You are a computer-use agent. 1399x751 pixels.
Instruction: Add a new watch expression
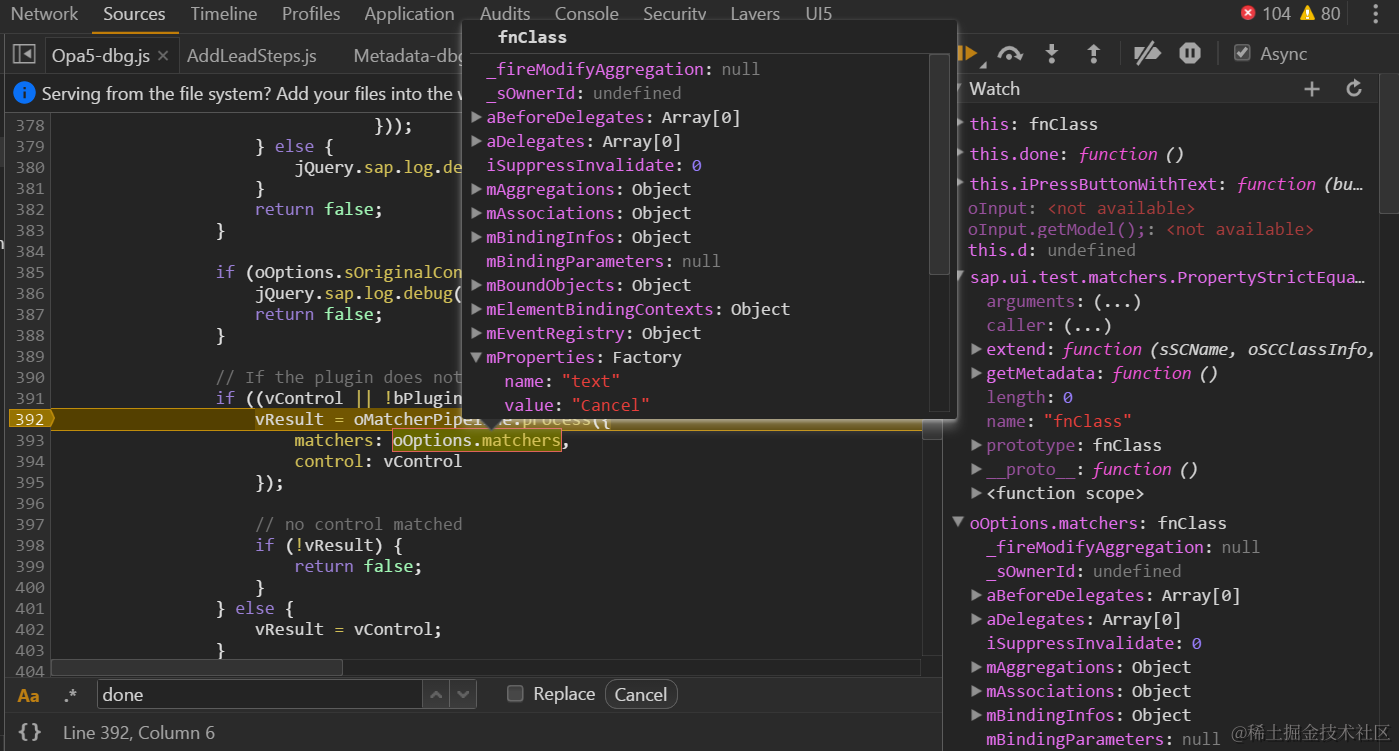click(1312, 89)
